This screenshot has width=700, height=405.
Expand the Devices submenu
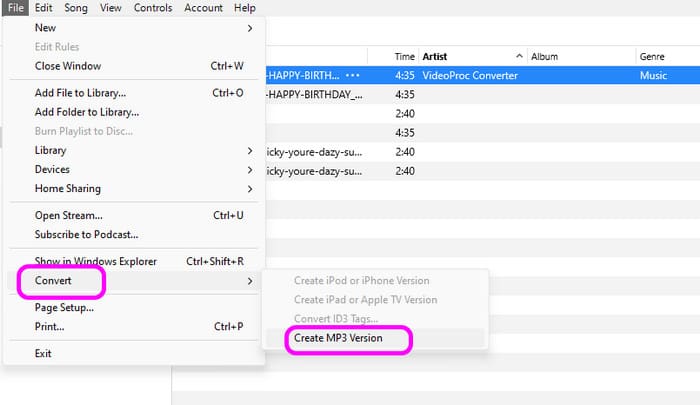click(x=134, y=170)
